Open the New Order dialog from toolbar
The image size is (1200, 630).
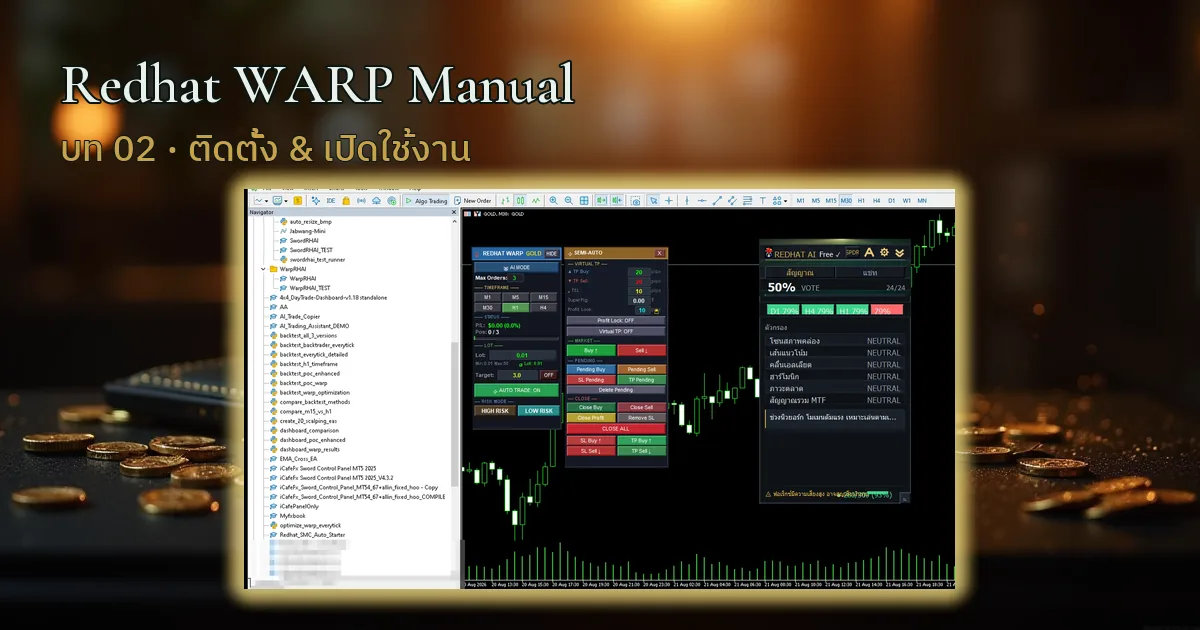pyautogui.click(x=473, y=200)
